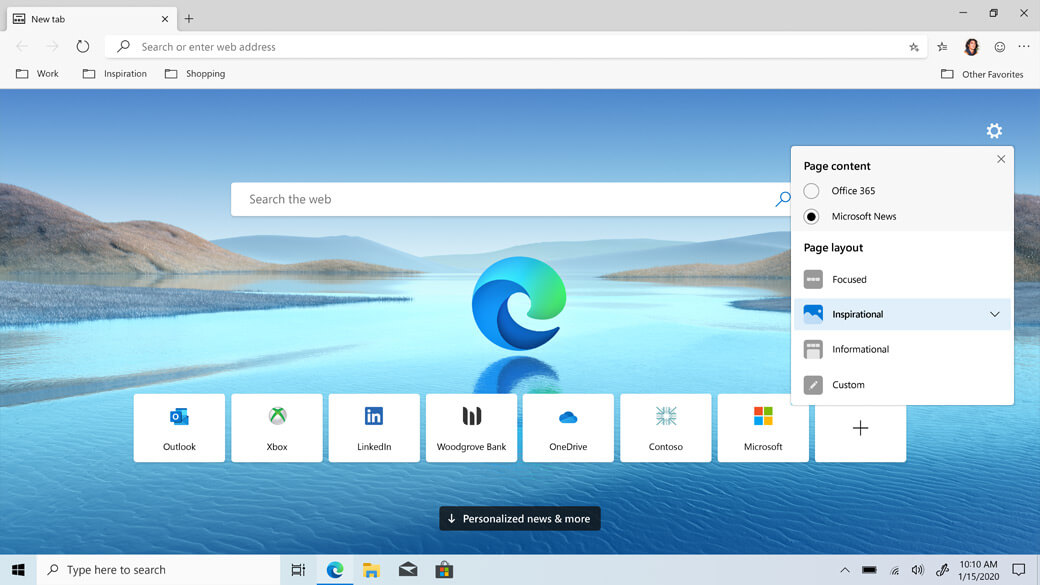Open the browser profile avatar
This screenshot has width=1040, height=585.
coord(971,46)
